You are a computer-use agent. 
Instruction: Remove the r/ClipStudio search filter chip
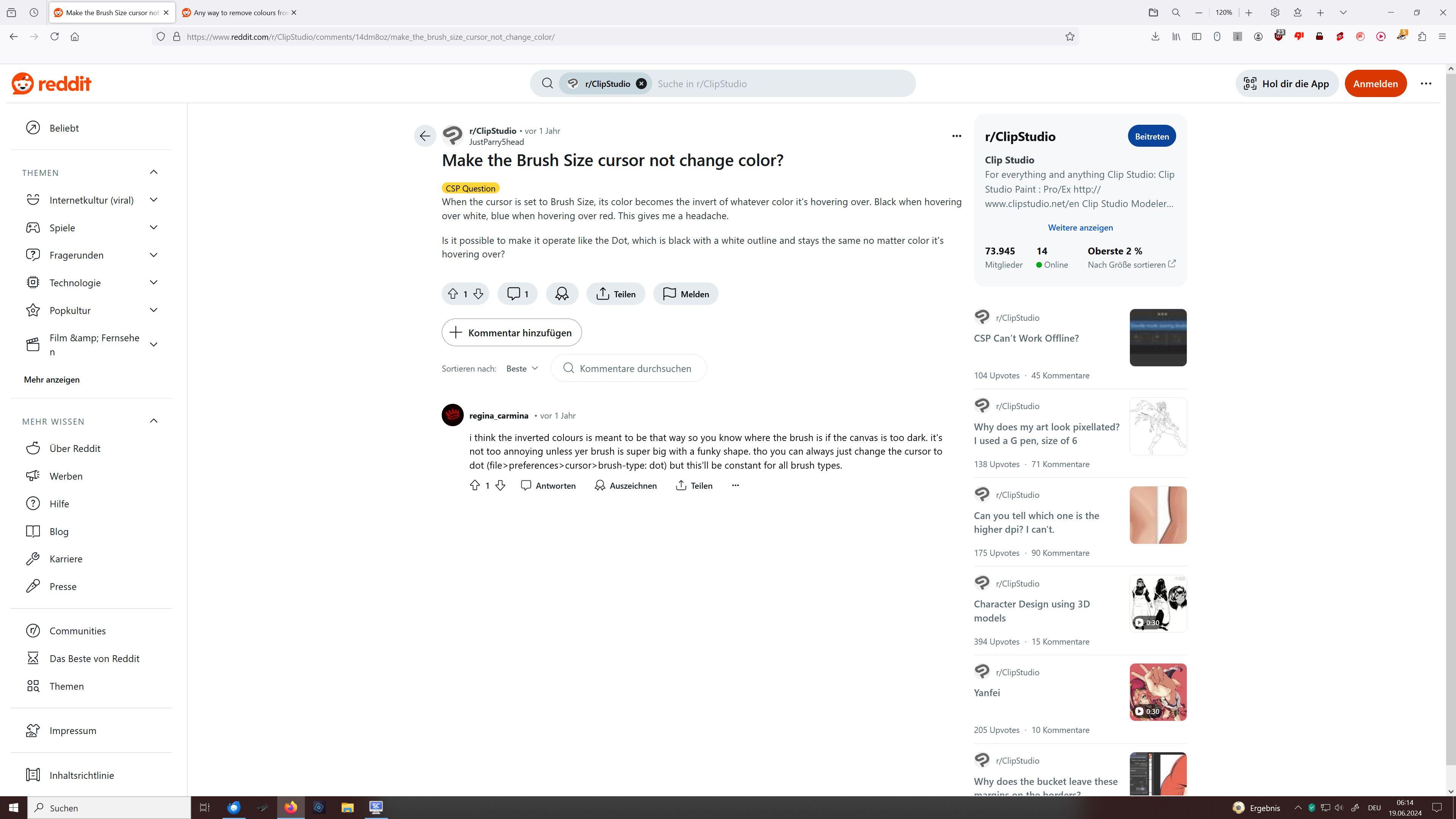click(641, 84)
